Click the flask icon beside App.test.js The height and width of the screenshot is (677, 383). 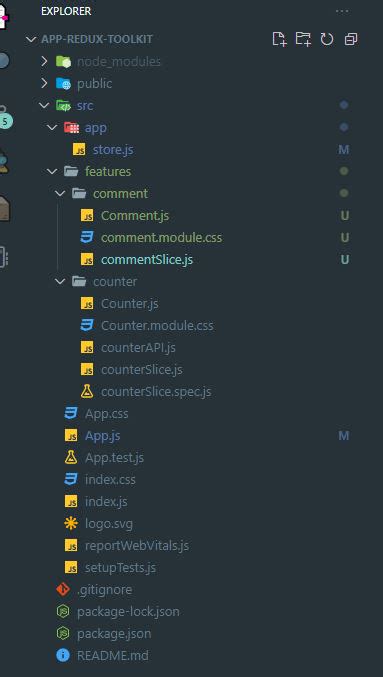[x=71, y=457]
